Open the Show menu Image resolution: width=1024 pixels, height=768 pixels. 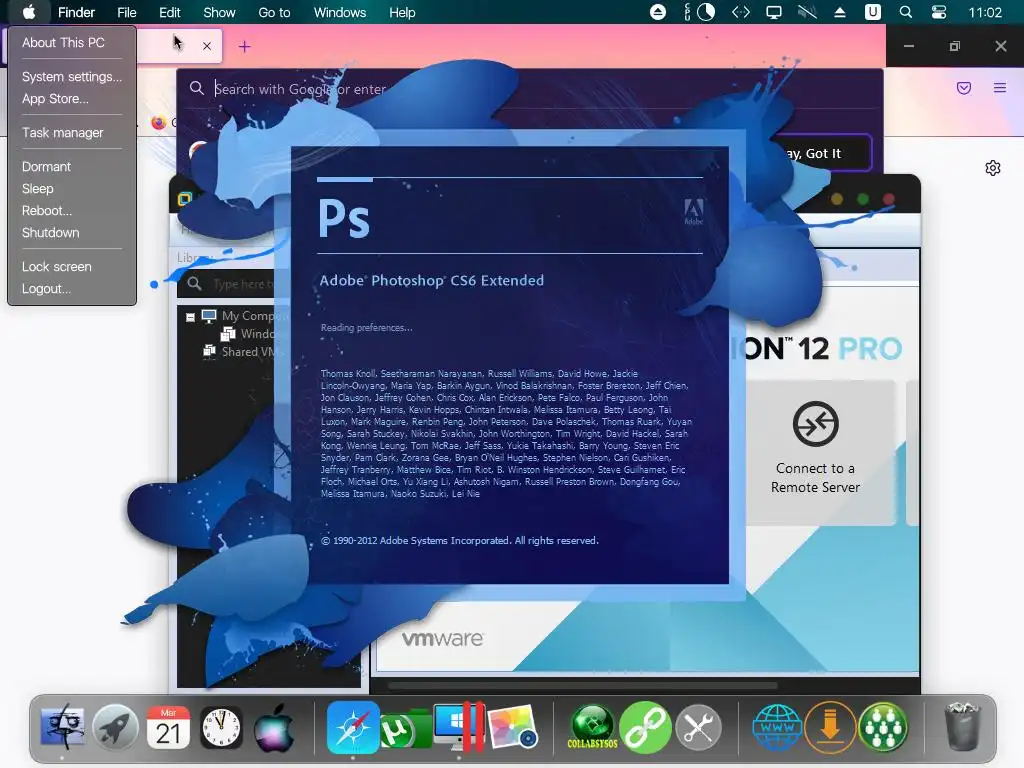coord(219,12)
